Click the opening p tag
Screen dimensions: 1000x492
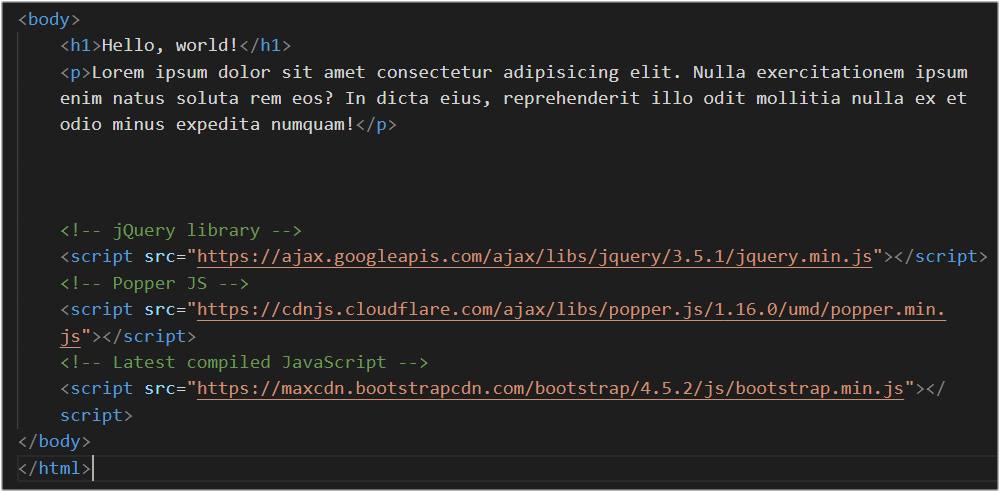click(76, 72)
